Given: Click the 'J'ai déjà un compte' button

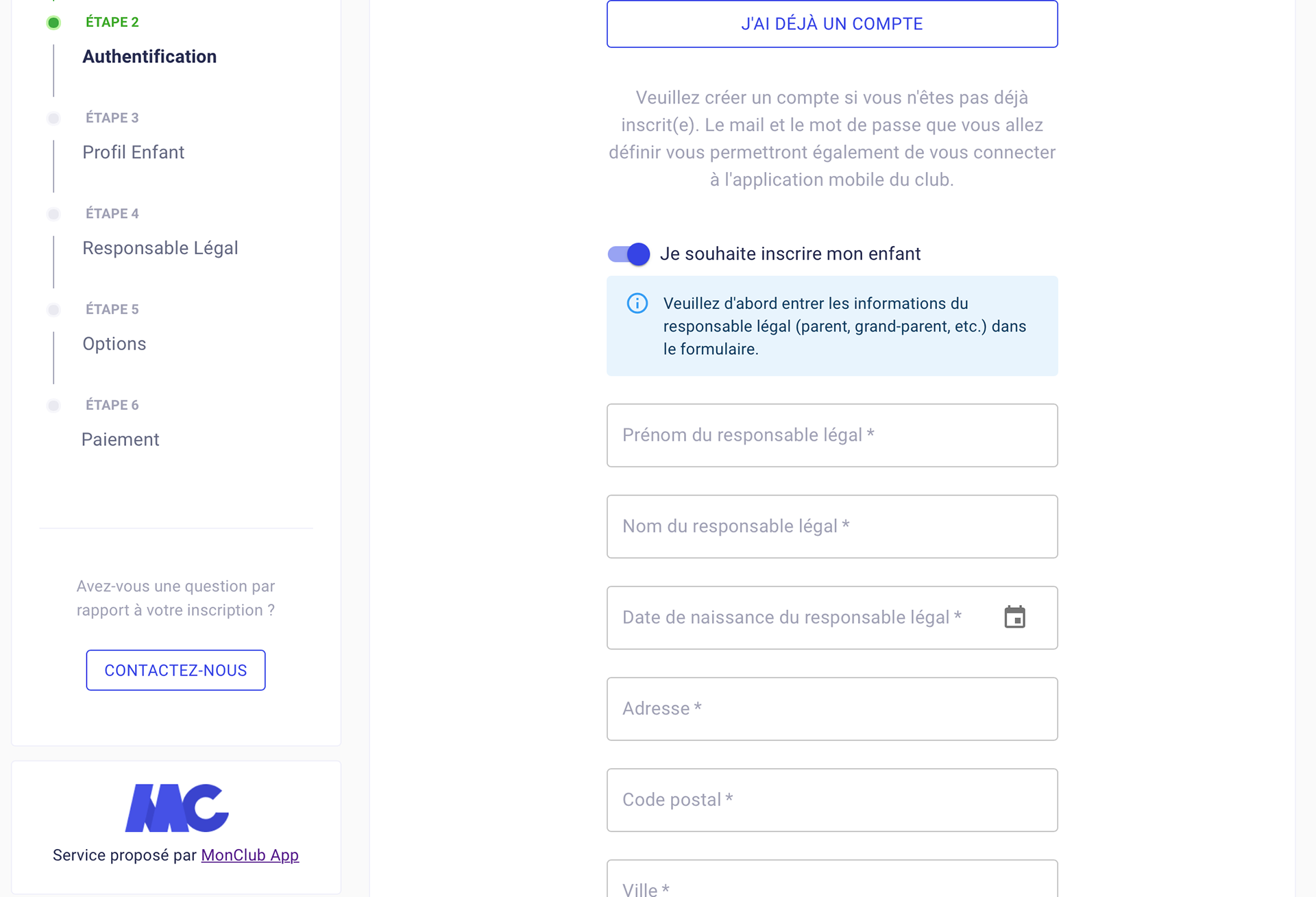Looking at the screenshot, I should (832, 24).
